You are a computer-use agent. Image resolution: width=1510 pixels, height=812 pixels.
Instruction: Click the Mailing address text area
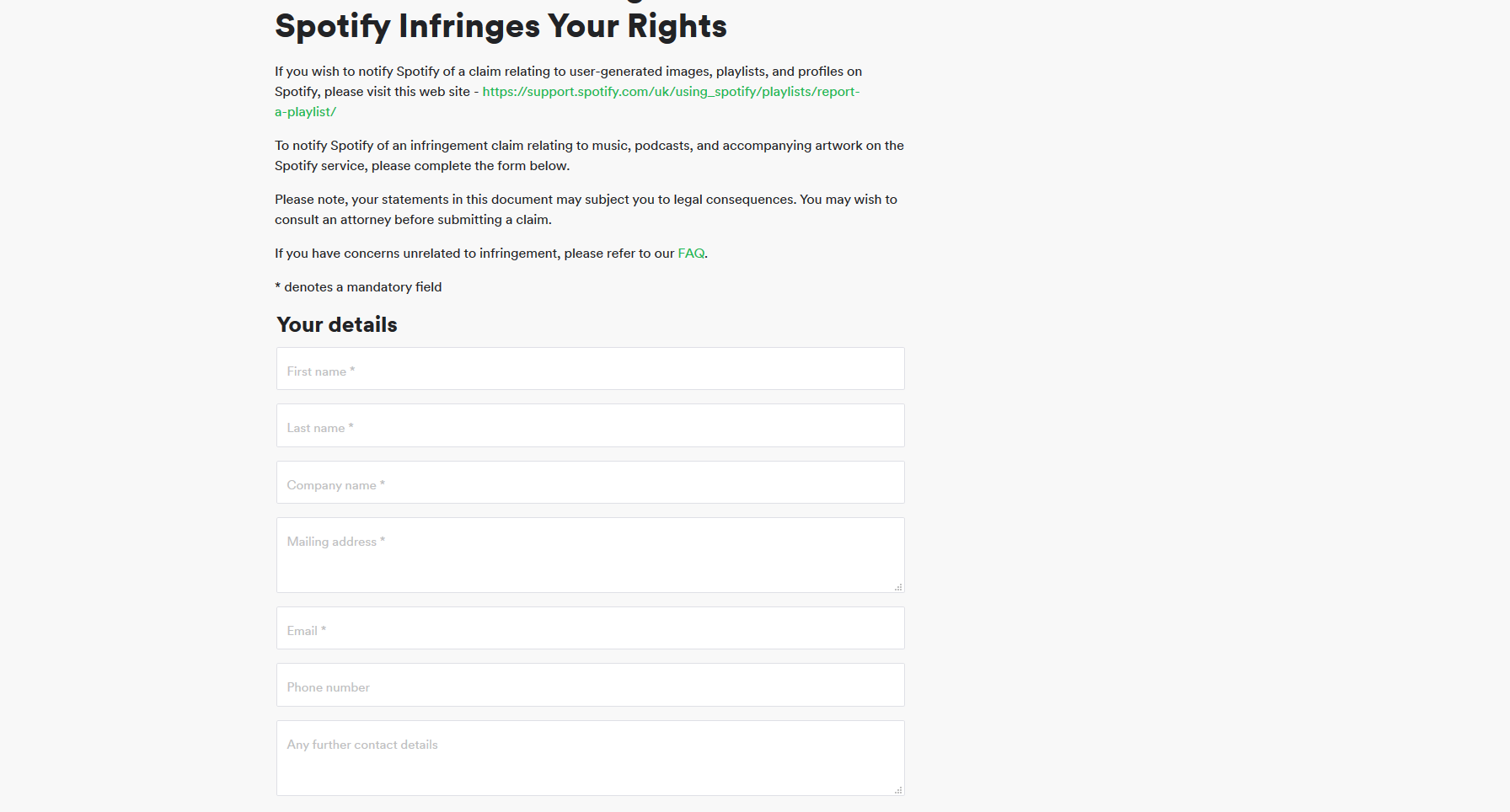pyautogui.click(x=590, y=555)
